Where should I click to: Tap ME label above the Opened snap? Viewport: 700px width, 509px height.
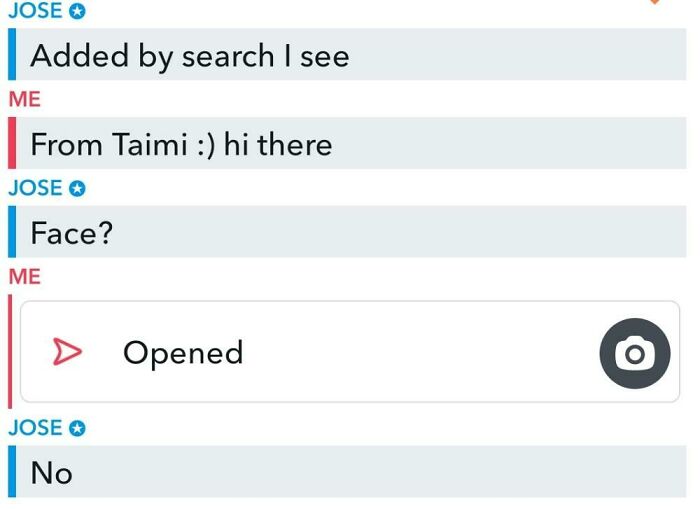pos(24,277)
